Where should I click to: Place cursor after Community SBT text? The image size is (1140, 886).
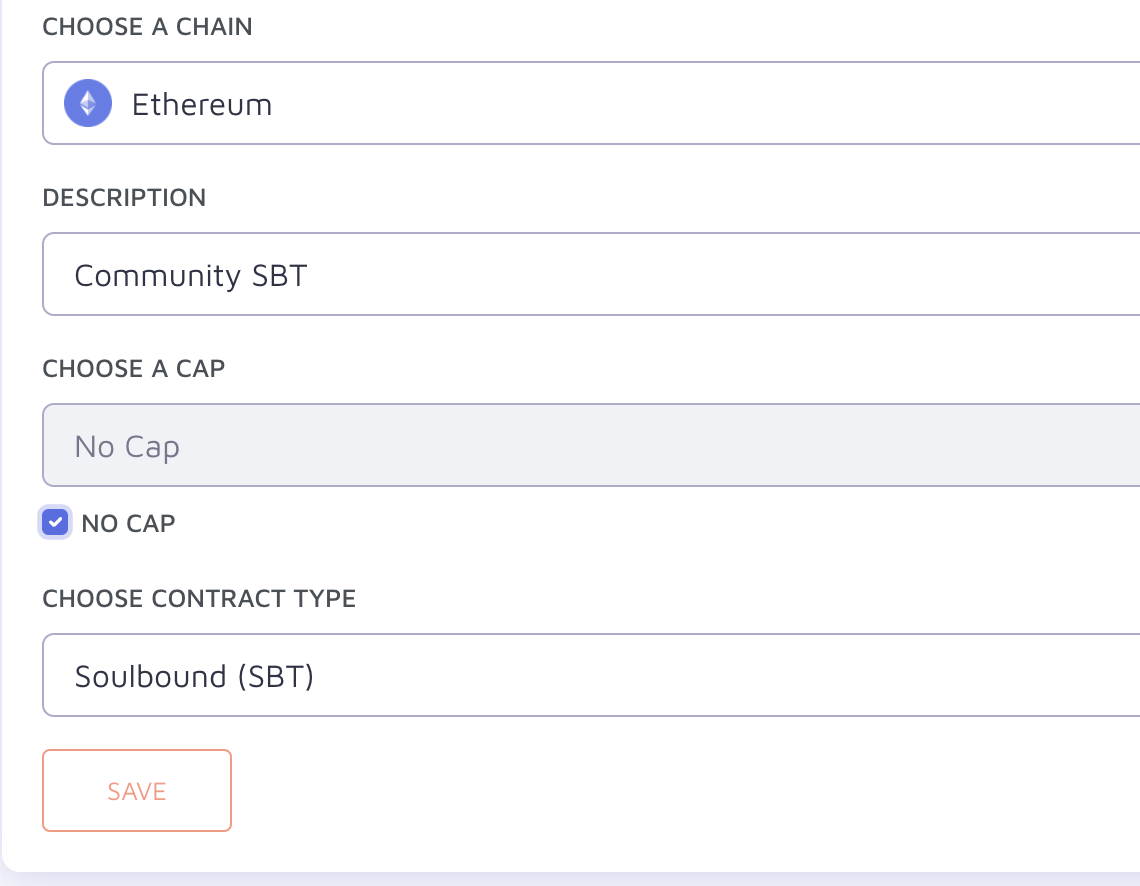coord(309,275)
